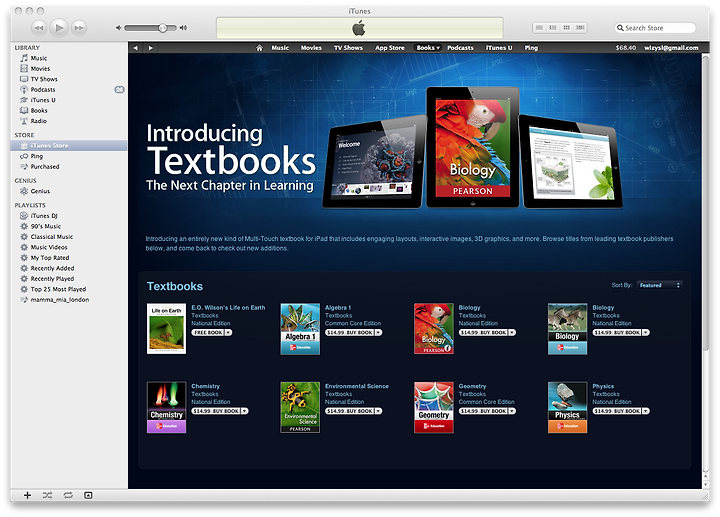Open dropdown arrow beside Chemistry buy button
The height and width of the screenshot is (517, 720).
[245, 411]
